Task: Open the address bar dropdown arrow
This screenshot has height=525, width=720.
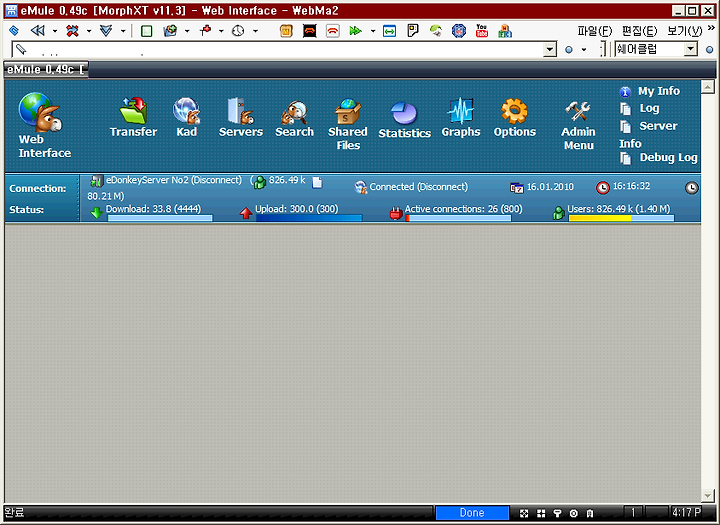Action: 550,49
